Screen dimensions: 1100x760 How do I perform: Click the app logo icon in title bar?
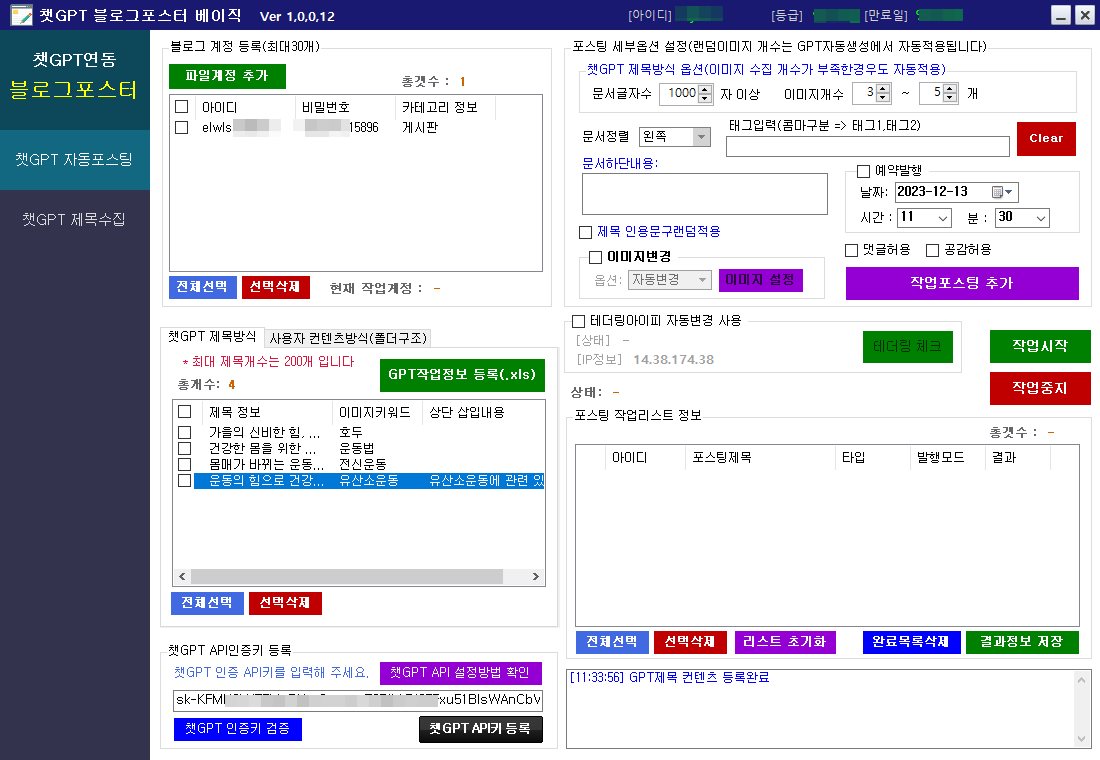[21, 15]
